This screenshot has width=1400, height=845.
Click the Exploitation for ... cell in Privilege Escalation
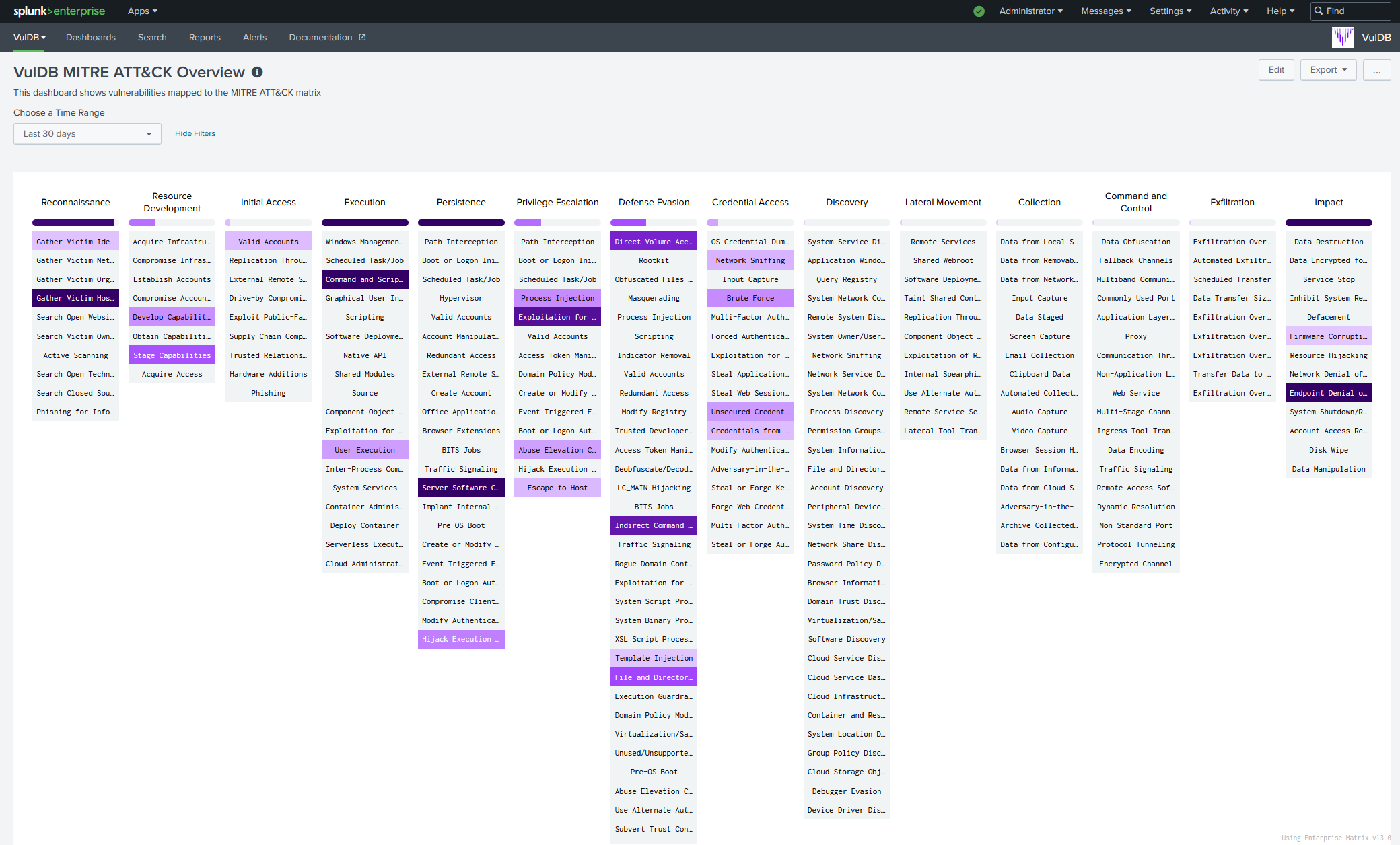point(557,317)
